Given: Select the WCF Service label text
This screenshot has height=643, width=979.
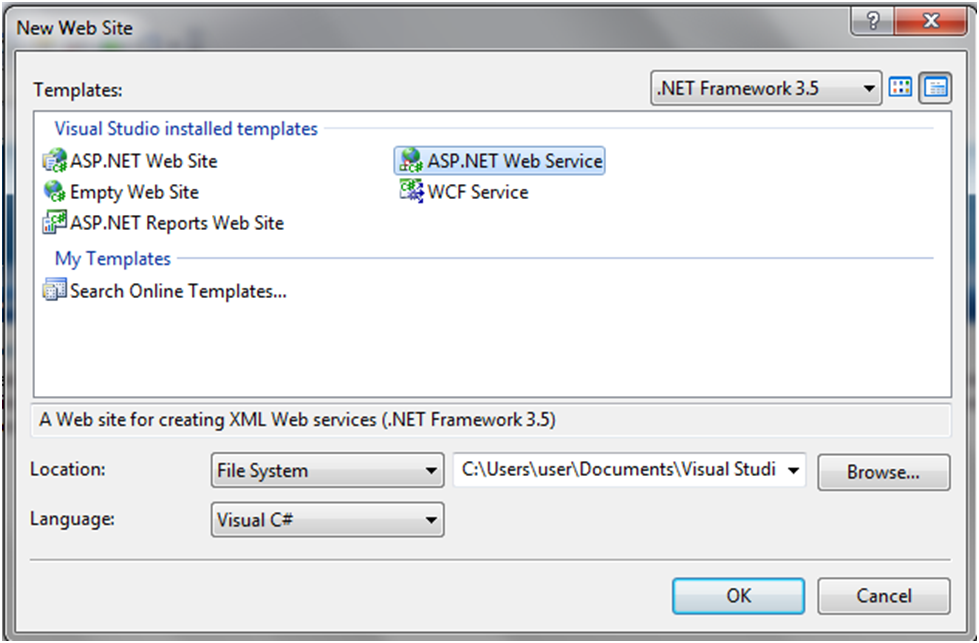Looking at the screenshot, I should [478, 192].
